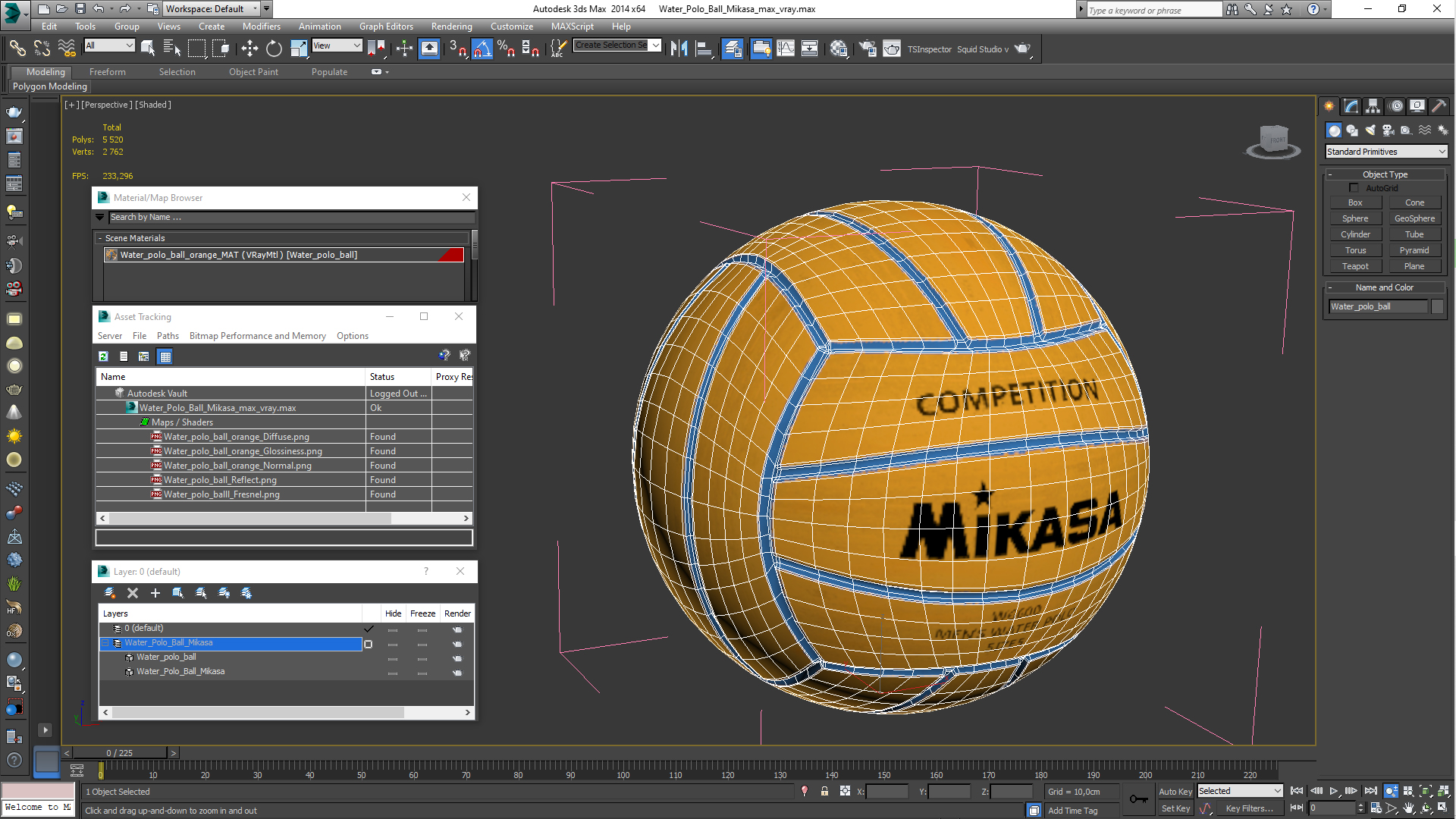Toggle Render for 0 (default) layer
Viewport: 1456px width, 819px height.
457,629
